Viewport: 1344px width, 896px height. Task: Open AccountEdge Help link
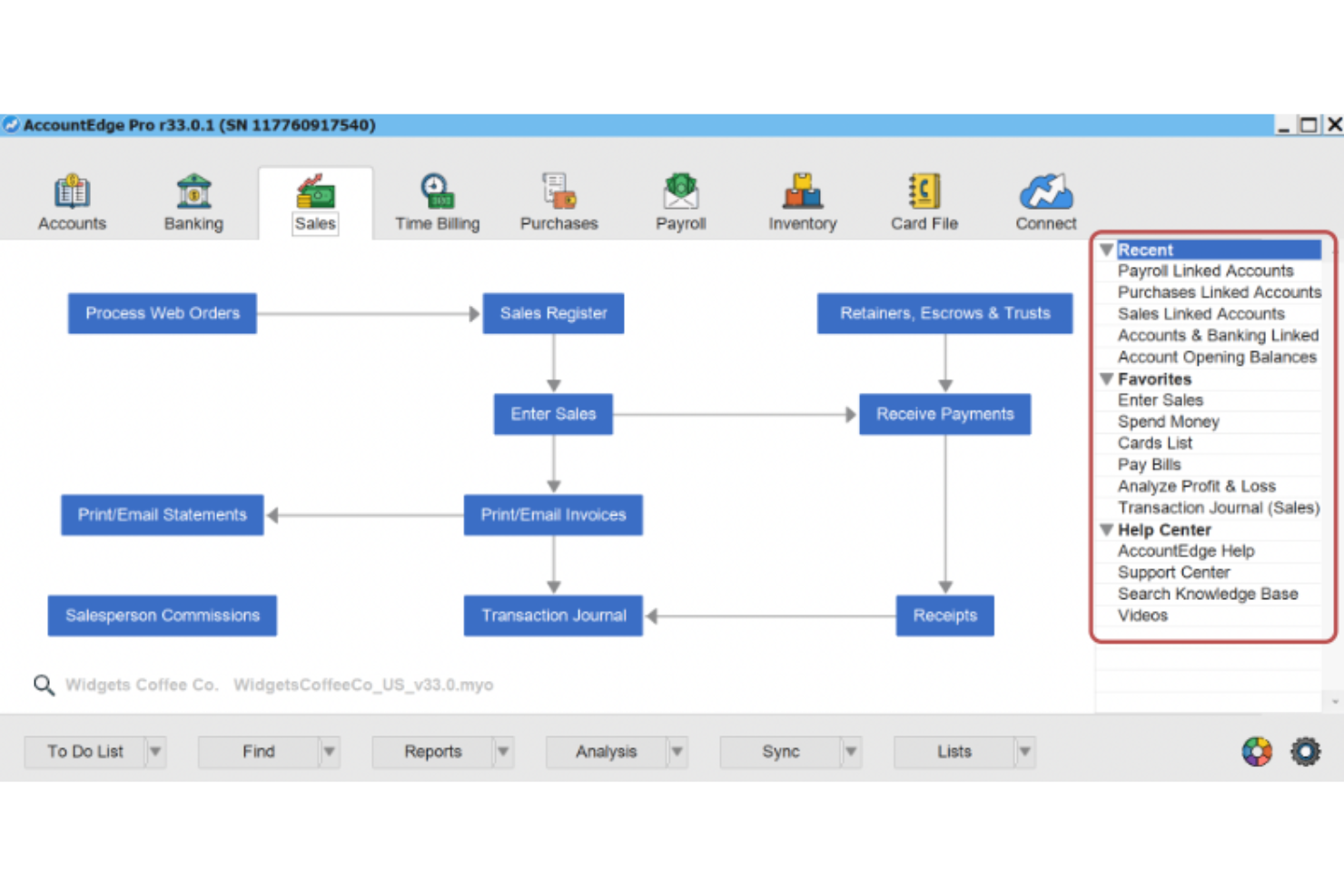pos(1185,551)
